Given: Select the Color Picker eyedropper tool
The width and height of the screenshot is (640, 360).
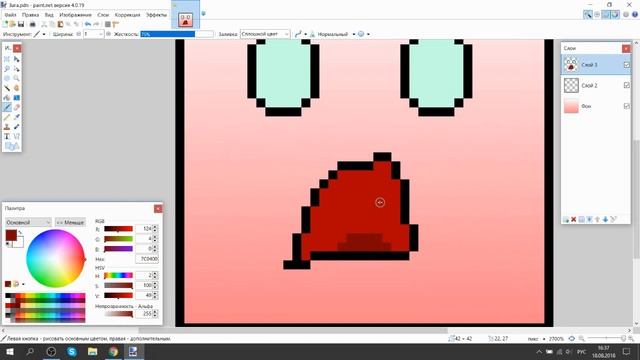Looking at the screenshot, I should pyautogui.click(x=17, y=117).
